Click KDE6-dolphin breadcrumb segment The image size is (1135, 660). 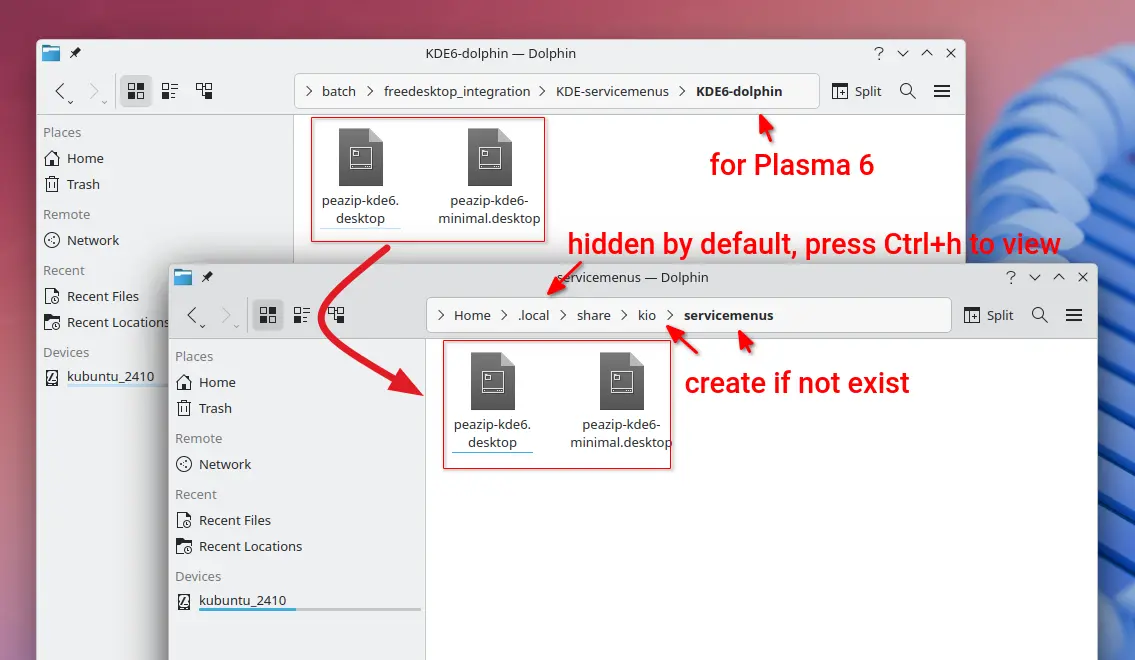[x=739, y=91]
